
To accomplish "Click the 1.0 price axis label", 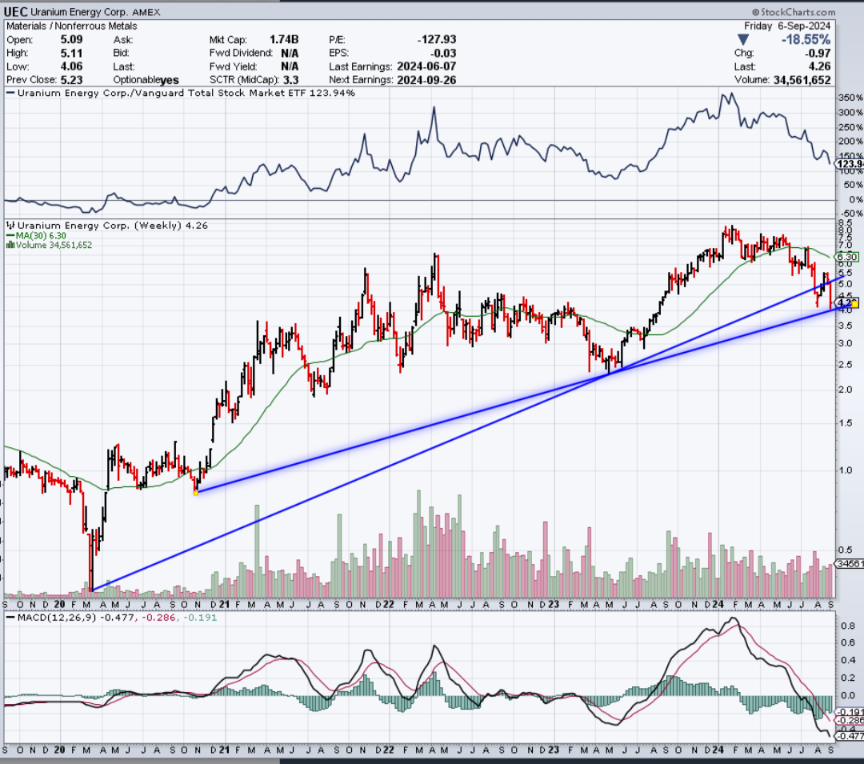I will pyautogui.click(x=845, y=470).
